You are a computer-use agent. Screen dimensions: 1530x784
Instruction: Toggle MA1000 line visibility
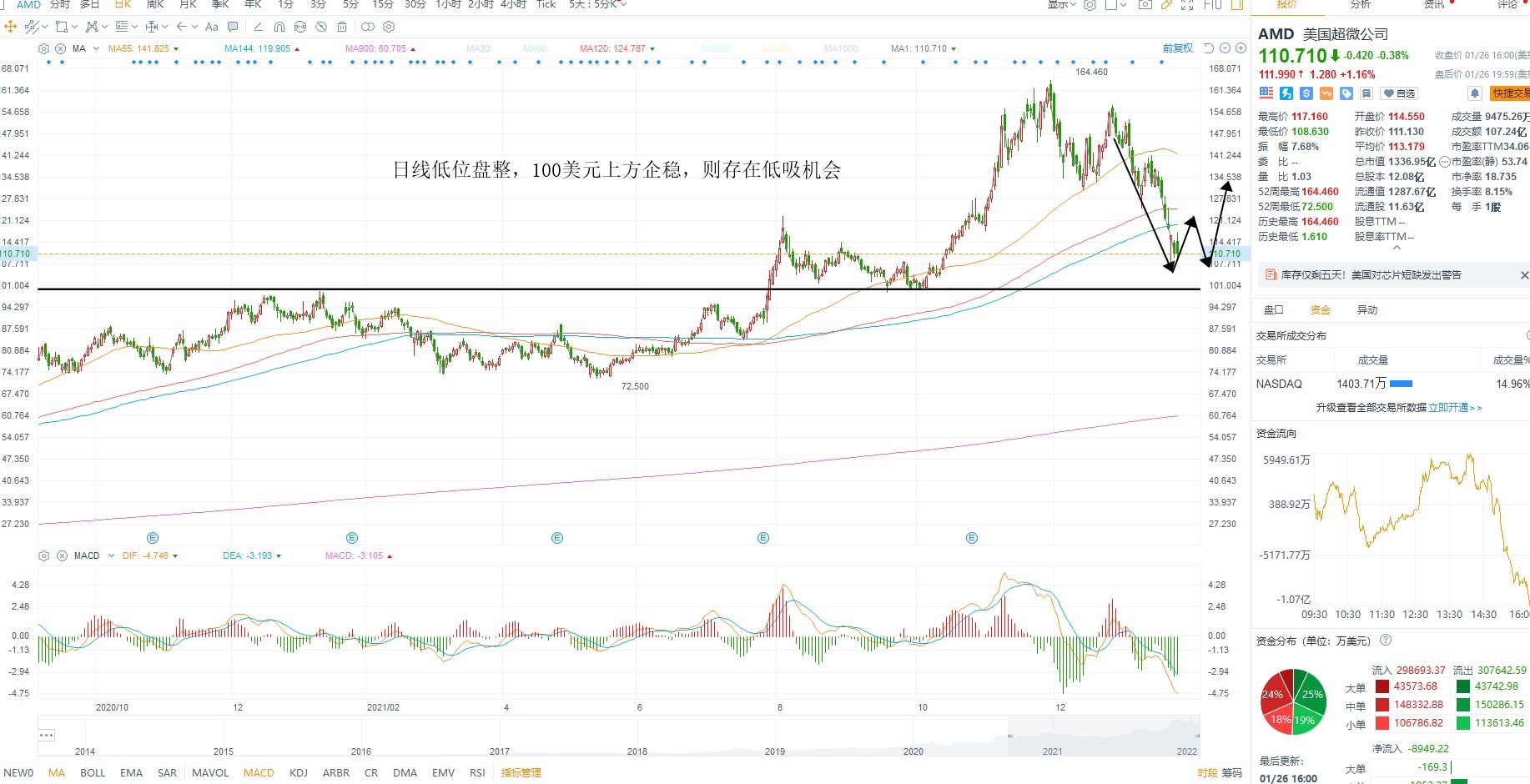(842, 48)
